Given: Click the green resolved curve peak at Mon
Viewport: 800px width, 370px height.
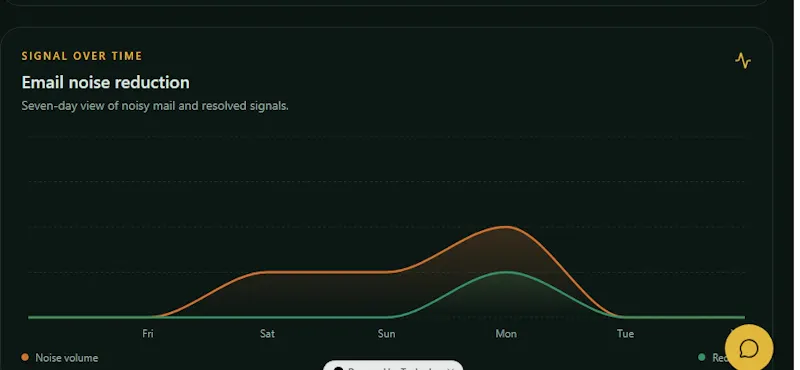Looking at the screenshot, I should pyautogui.click(x=506, y=272).
